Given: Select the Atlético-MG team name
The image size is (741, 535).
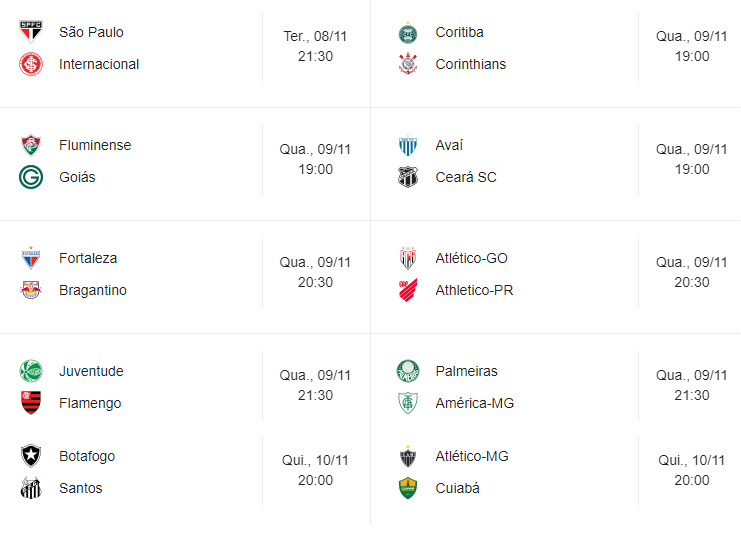Looking at the screenshot, I should tap(472, 456).
